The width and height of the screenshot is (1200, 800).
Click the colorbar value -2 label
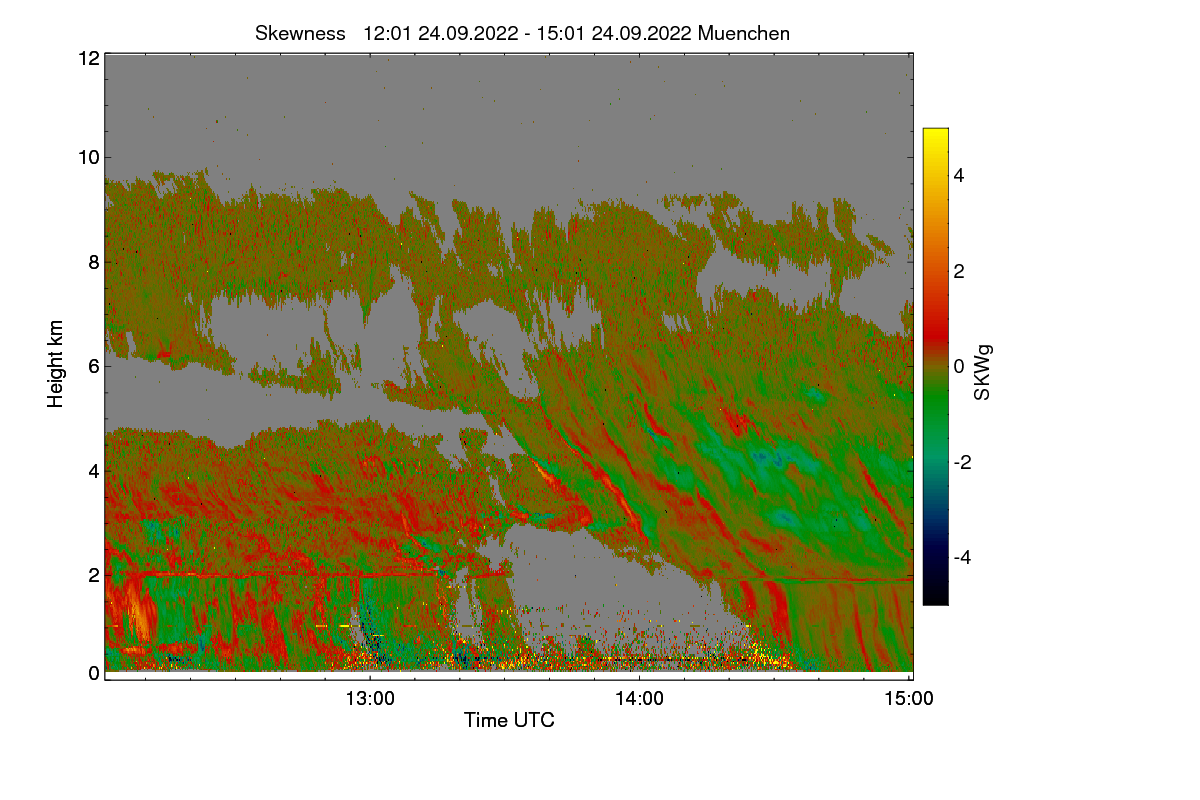tap(962, 462)
